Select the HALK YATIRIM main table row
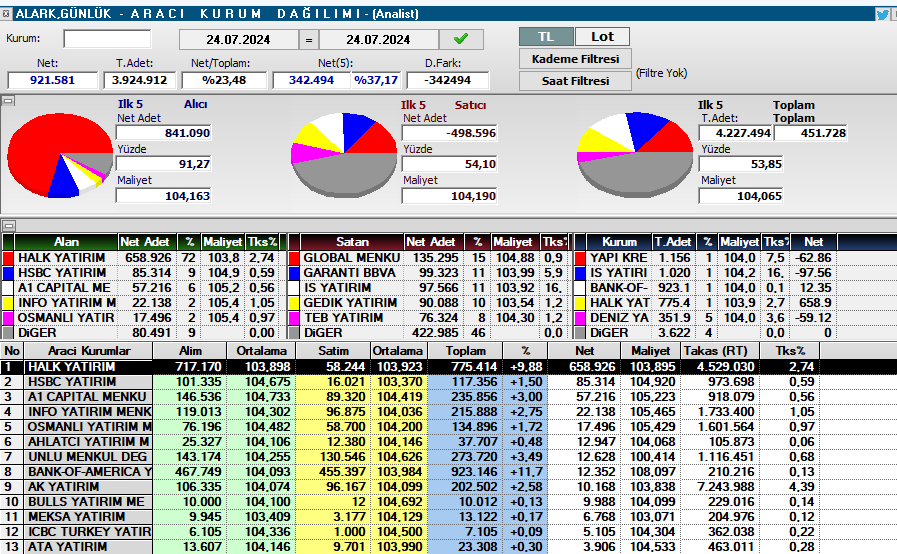The height and width of the screenshot is (554, 897). click(x=448, y=367)
